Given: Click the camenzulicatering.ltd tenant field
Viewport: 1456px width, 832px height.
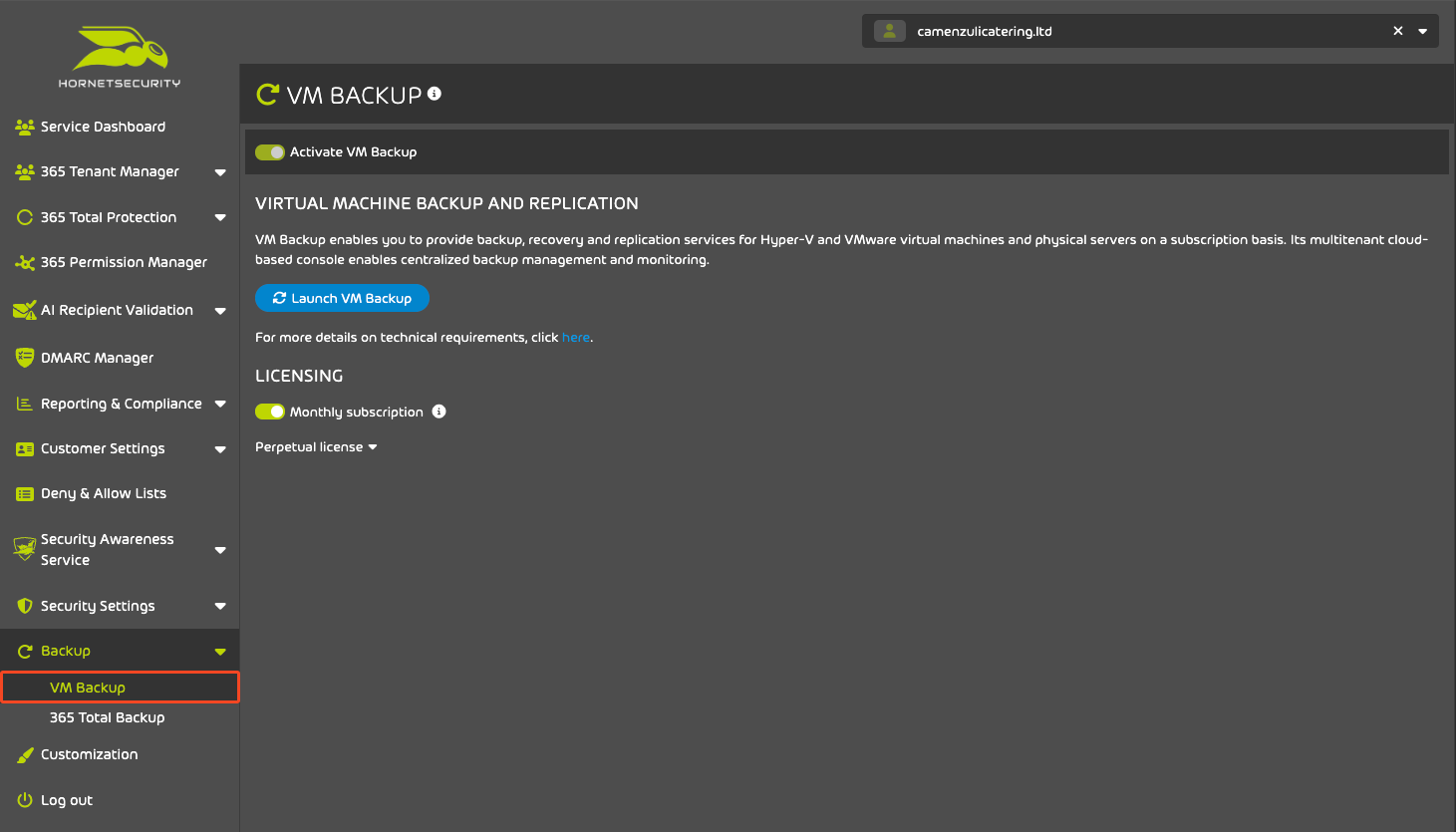Looking at the screenshot, I should pos(1150,31).
